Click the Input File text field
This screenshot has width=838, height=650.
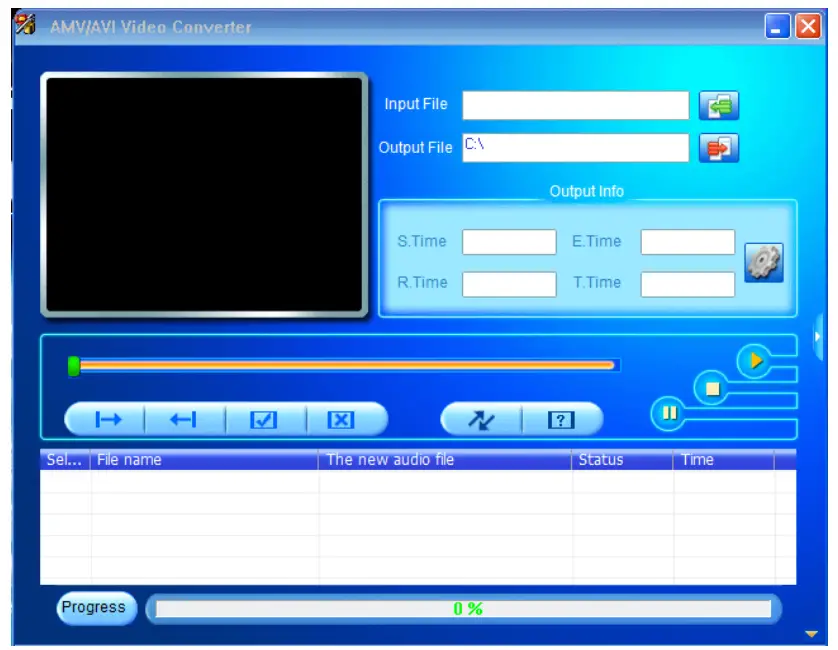576,105
